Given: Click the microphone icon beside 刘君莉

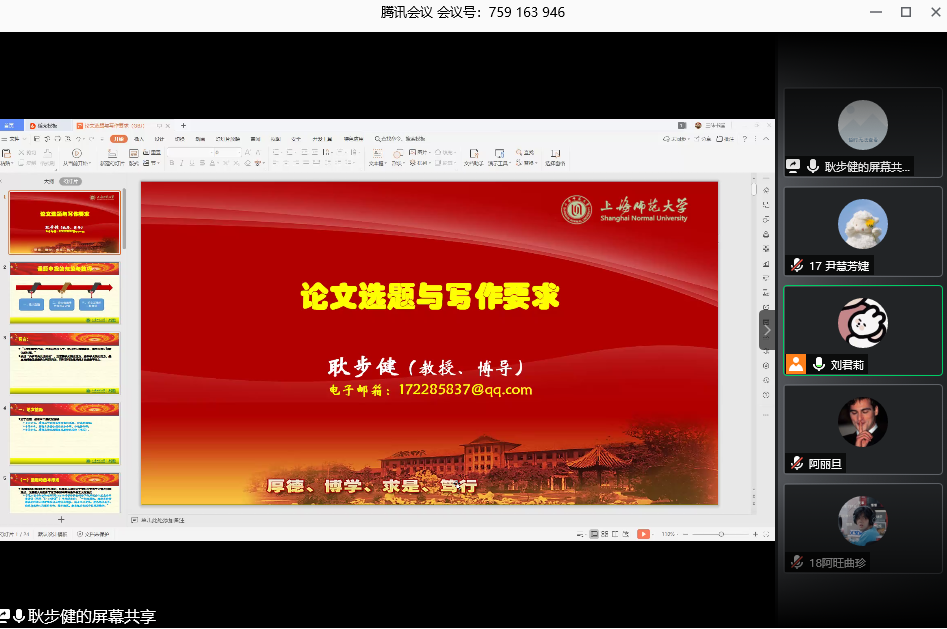Looking at the screenshot, I should tap(817, 365).
